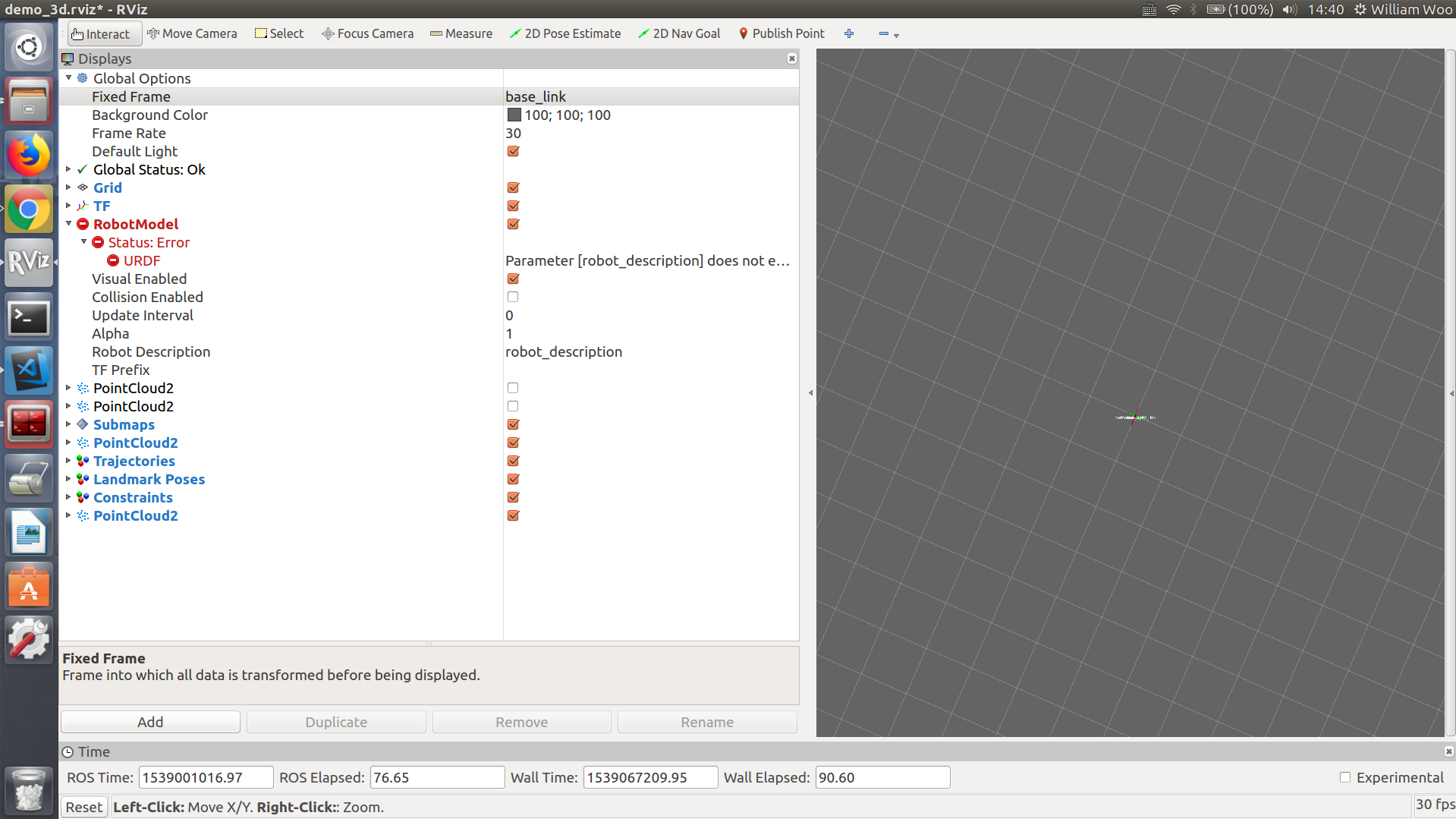Collapse the Global Options section
The height and width of the screenshot is (819, 1456).
pos(68,77)
